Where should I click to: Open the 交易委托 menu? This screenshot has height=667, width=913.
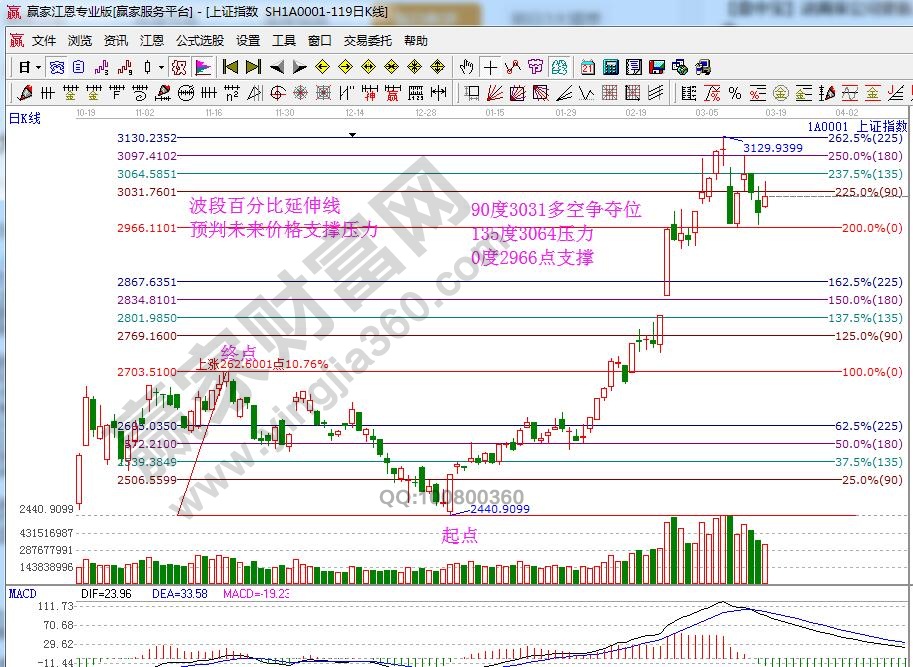[x=368, y=41]
